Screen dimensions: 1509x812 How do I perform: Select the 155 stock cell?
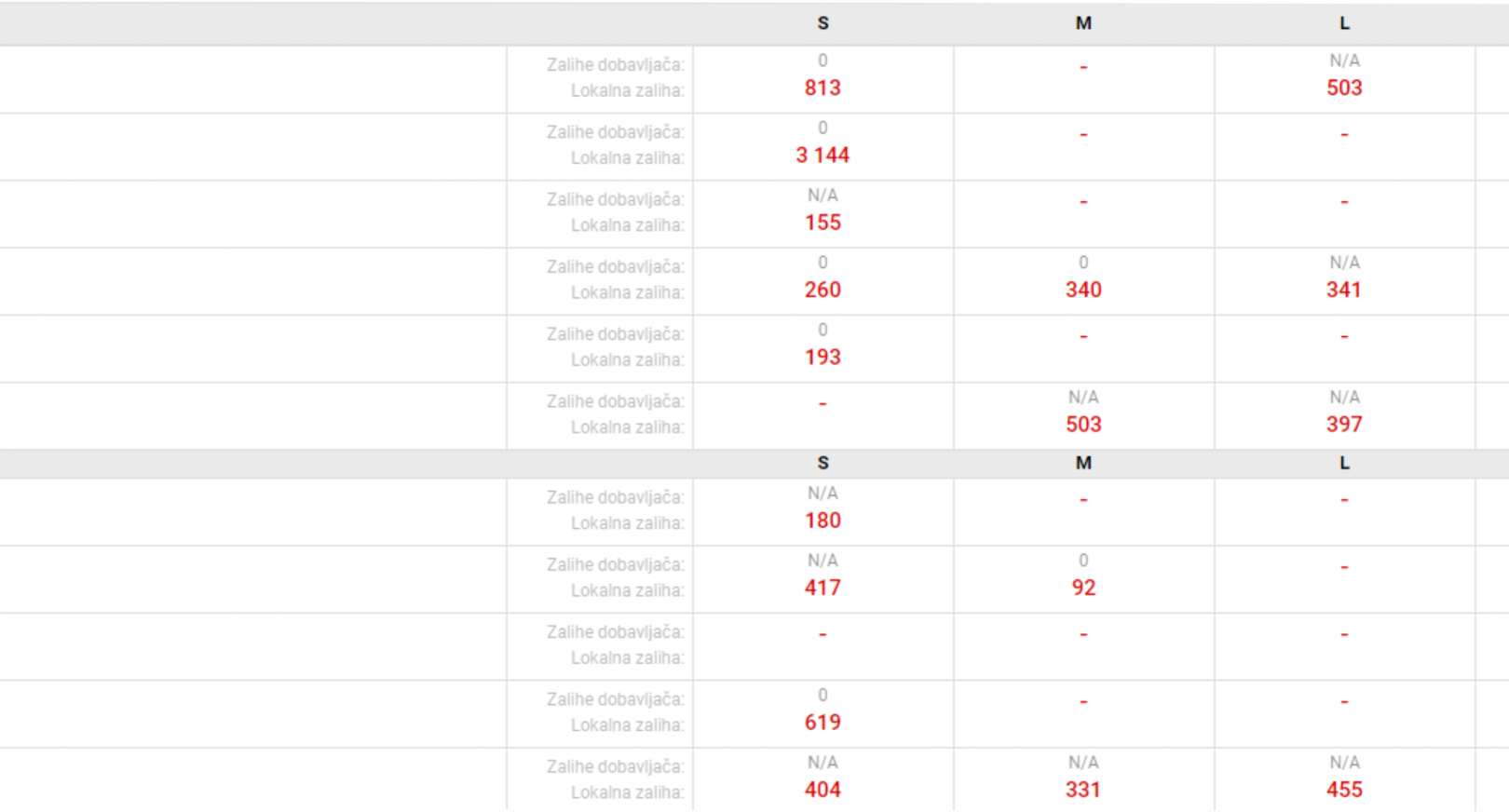(822, 223)
